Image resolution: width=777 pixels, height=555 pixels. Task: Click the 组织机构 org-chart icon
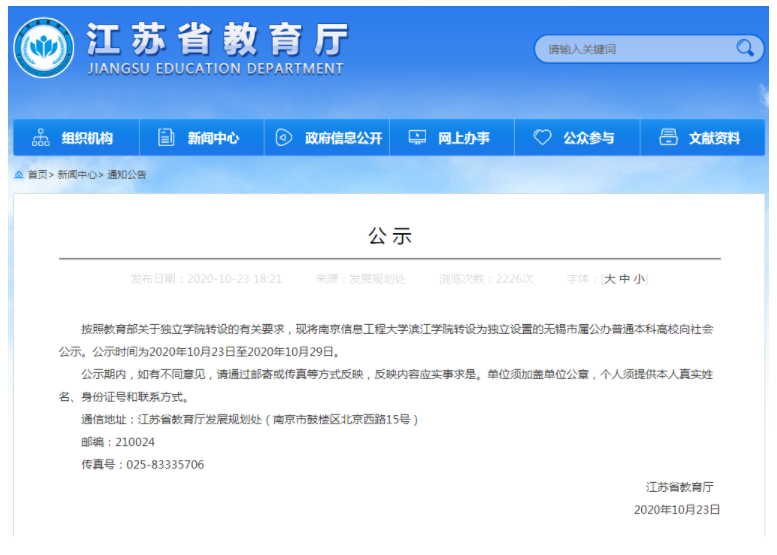(x=41, y=138)
